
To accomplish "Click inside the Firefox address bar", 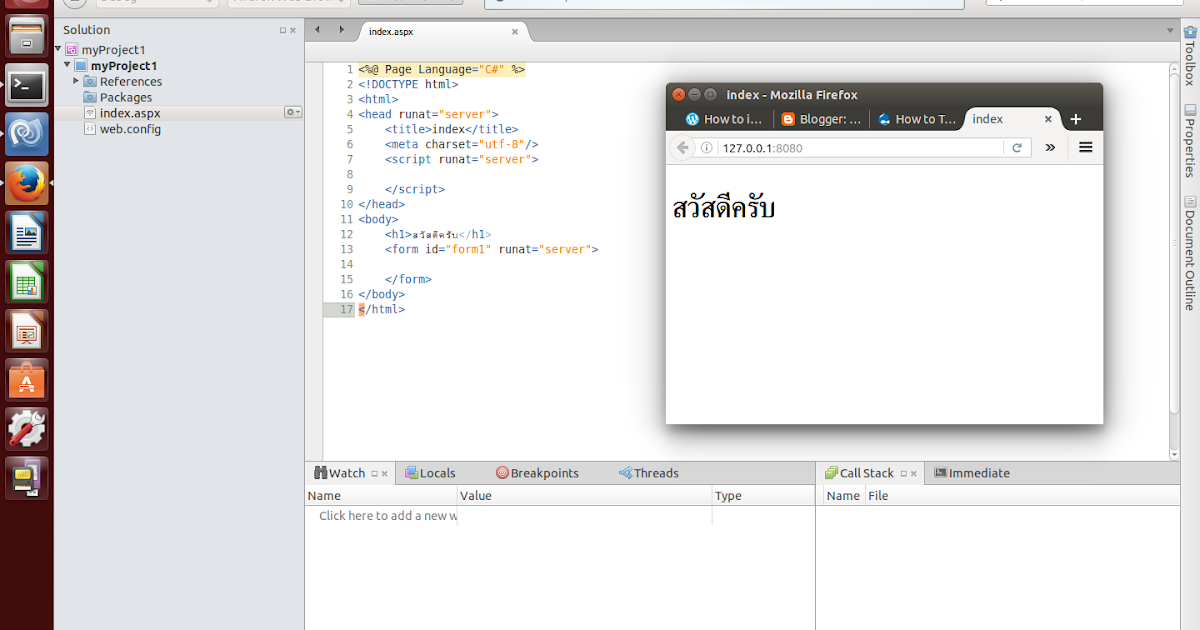I will click(x=860, y=147).
